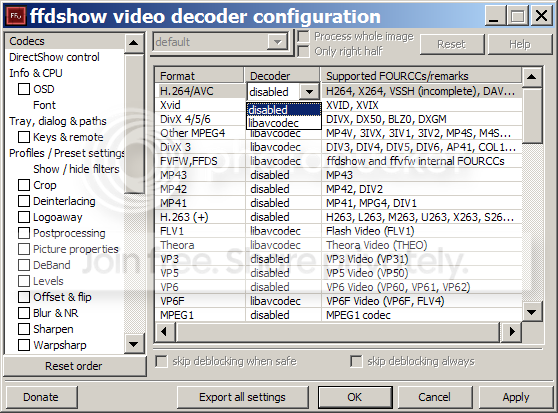The width and height of the screenshot is (558, 413).
Task: Select the DivX 4/5/6 format row
Action: click(x=338, y=119)
